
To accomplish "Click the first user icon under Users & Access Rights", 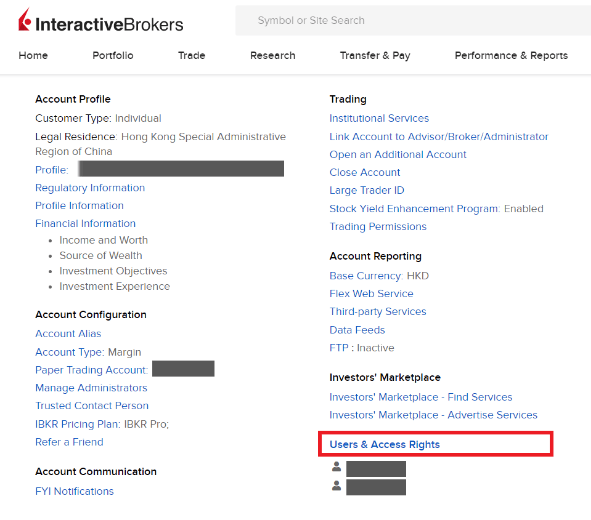I will pyautogui.click(x=336, y=466).
